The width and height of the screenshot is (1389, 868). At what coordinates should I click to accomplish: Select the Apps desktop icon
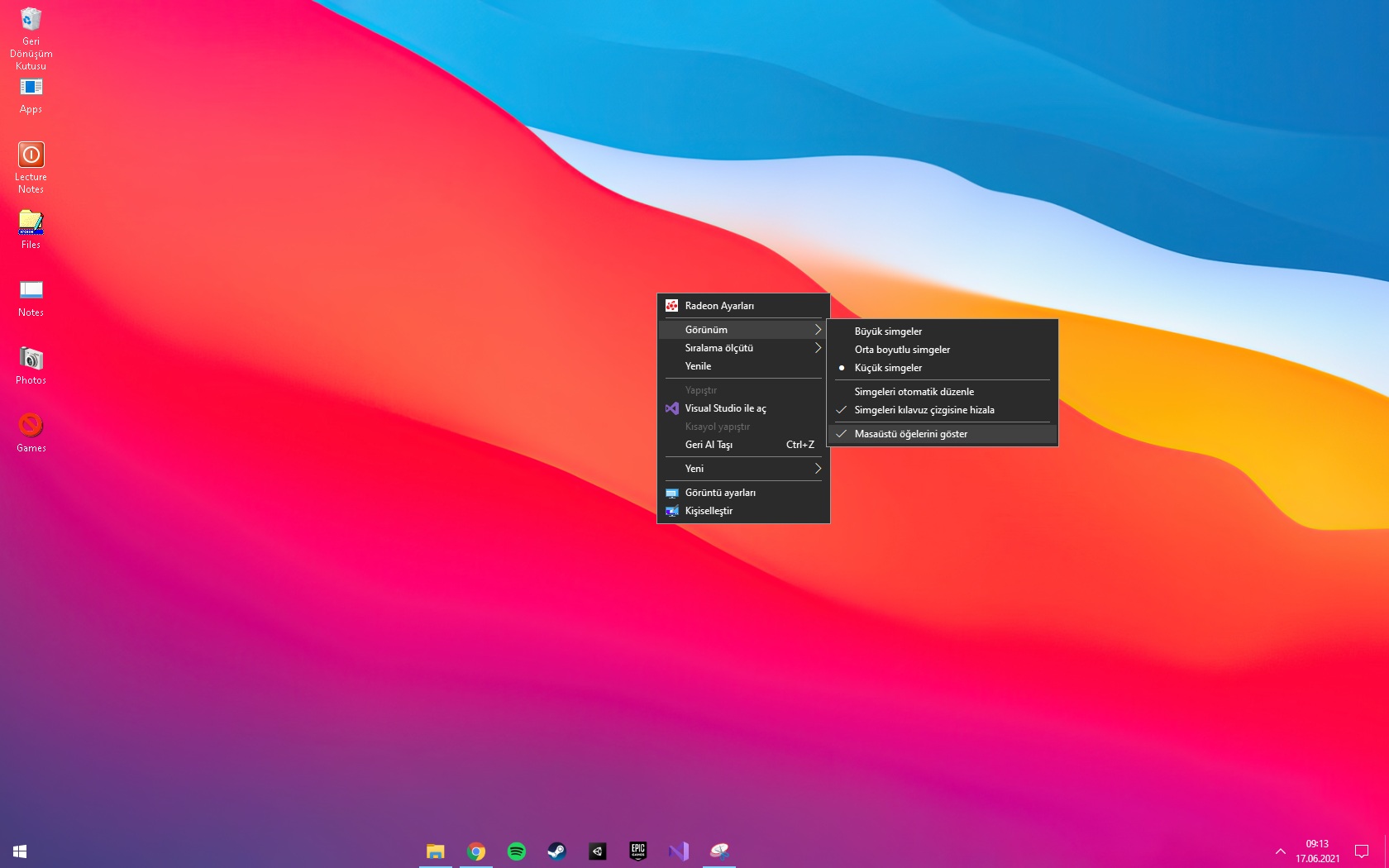click(x=31, y=96)
